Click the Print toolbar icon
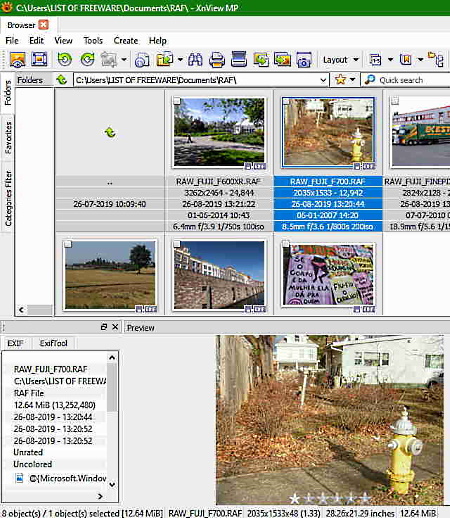Viewport: 450px width, 518px height. pos(217,60)
